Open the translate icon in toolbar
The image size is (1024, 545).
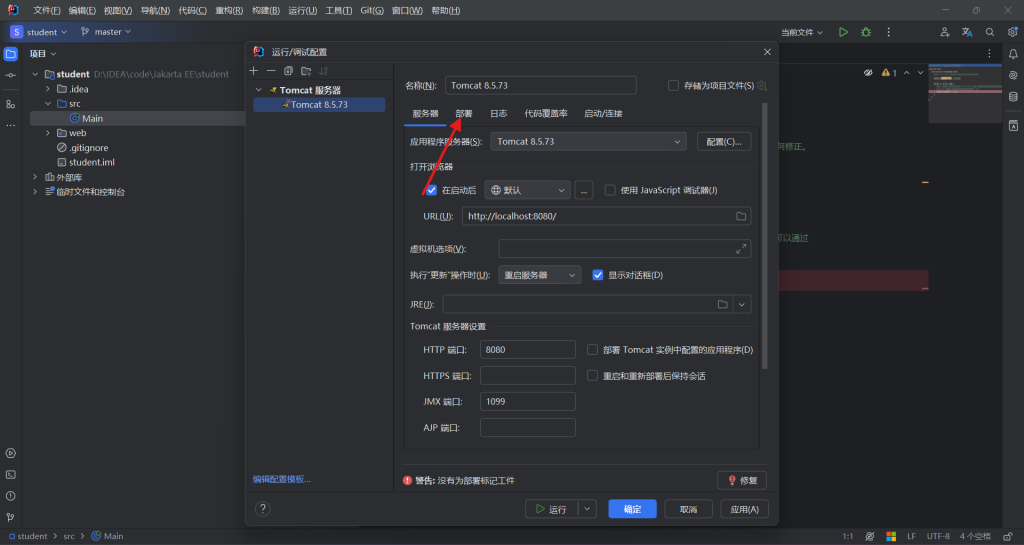pyautogui.click(x=967, y=32)
